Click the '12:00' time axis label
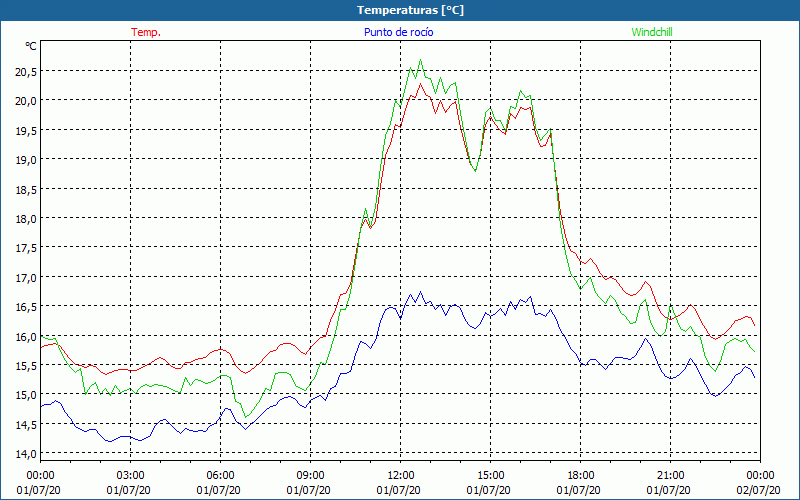The height and width of the screenshot is (500, 800). click(x=401, y=476)
